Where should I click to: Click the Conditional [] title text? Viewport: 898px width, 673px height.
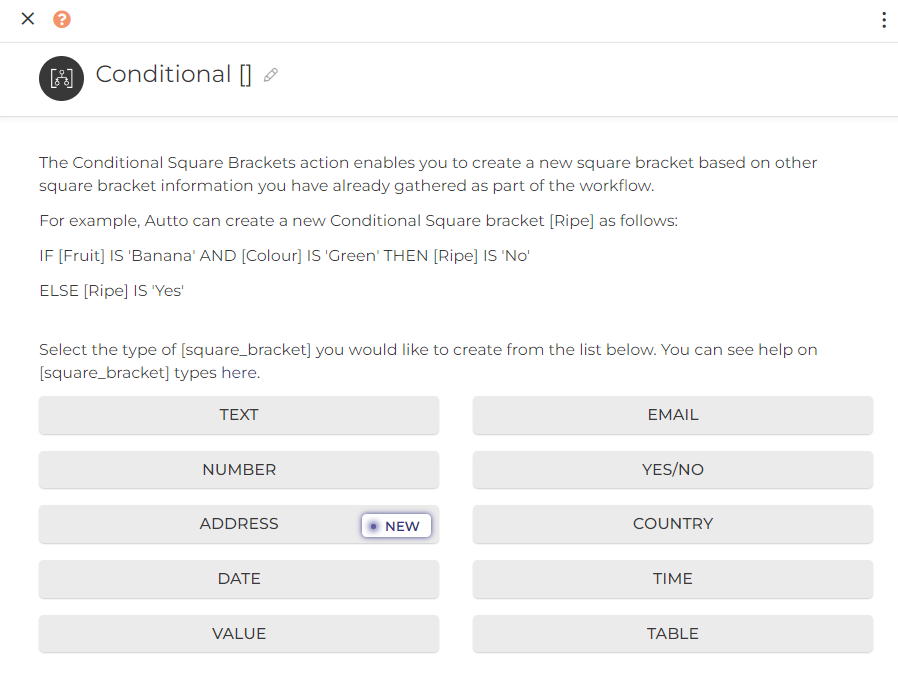pyautogui.click(x=173, y=74)
